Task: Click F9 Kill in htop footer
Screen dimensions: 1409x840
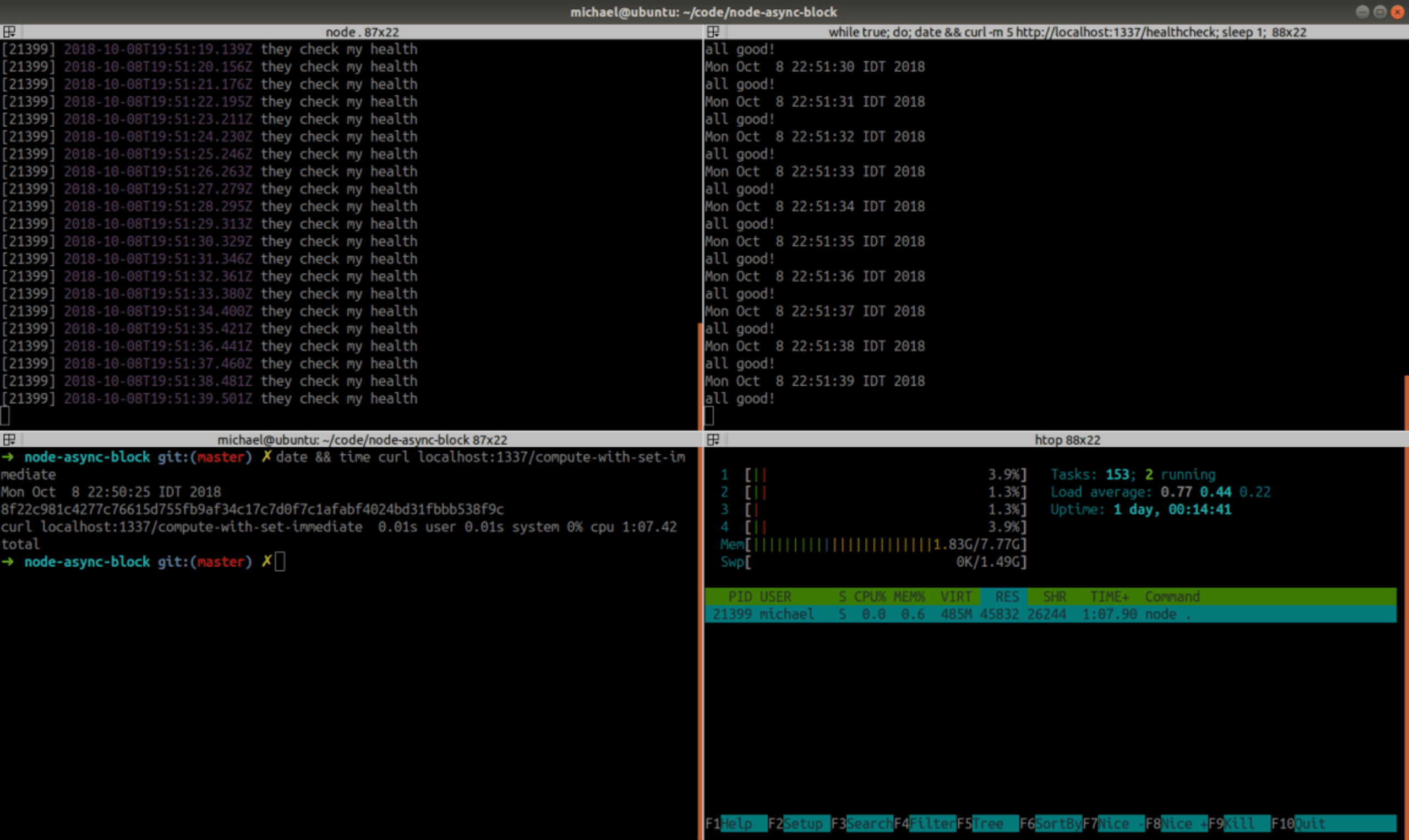Action: point(1238,823)
